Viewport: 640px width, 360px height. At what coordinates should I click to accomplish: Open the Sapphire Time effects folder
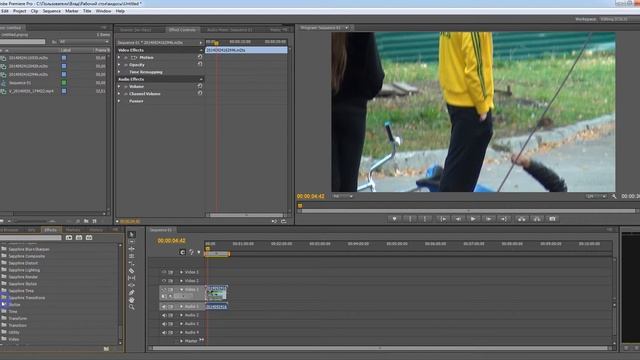[x=21, y=291]
